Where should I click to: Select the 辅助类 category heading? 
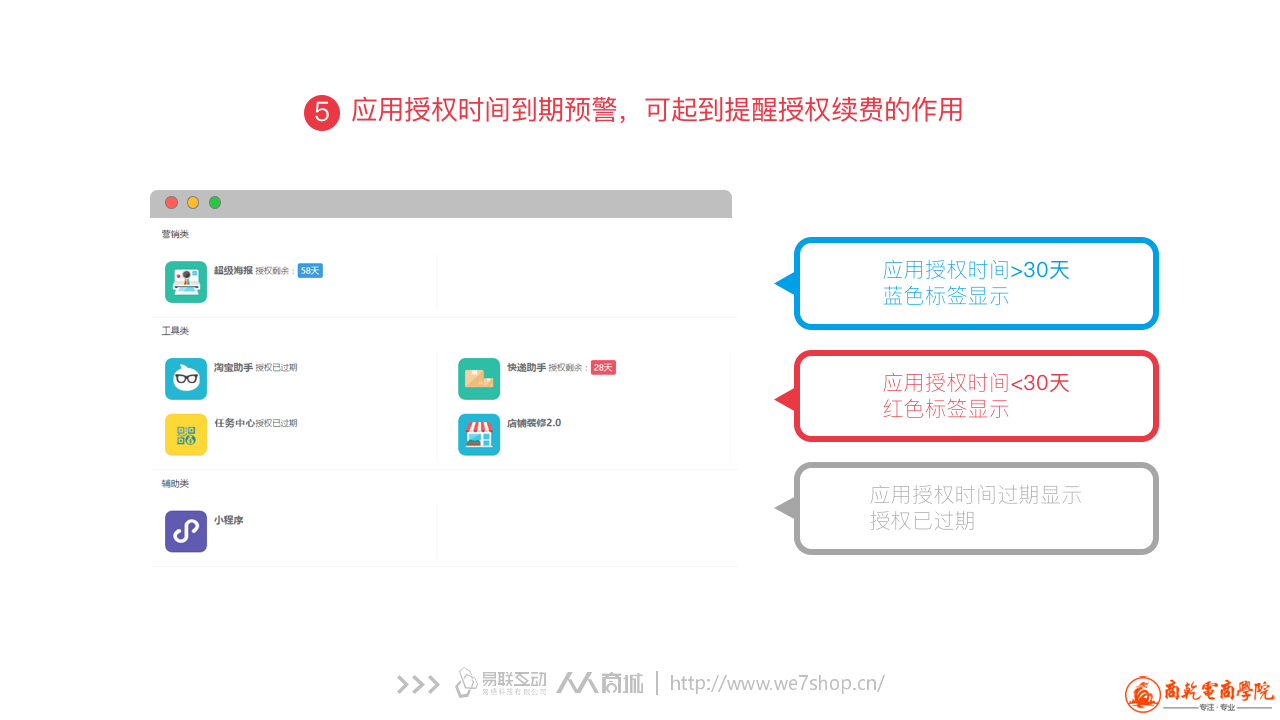click(x=175, y=484)
